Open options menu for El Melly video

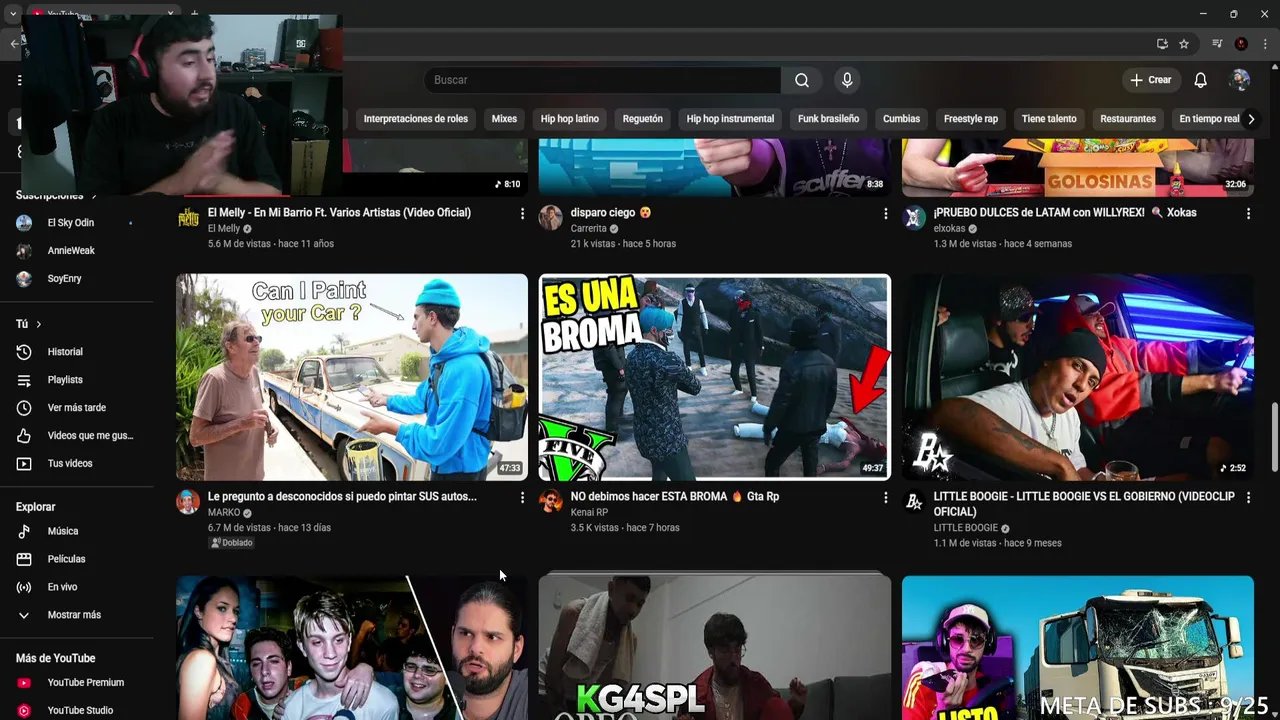(522, 214)
